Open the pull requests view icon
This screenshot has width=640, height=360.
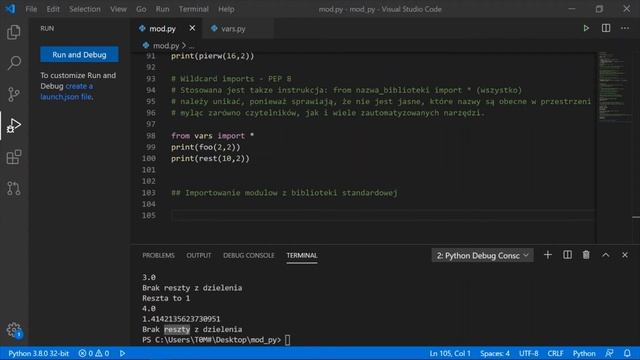pyautogui.click(x=14, y=188)
